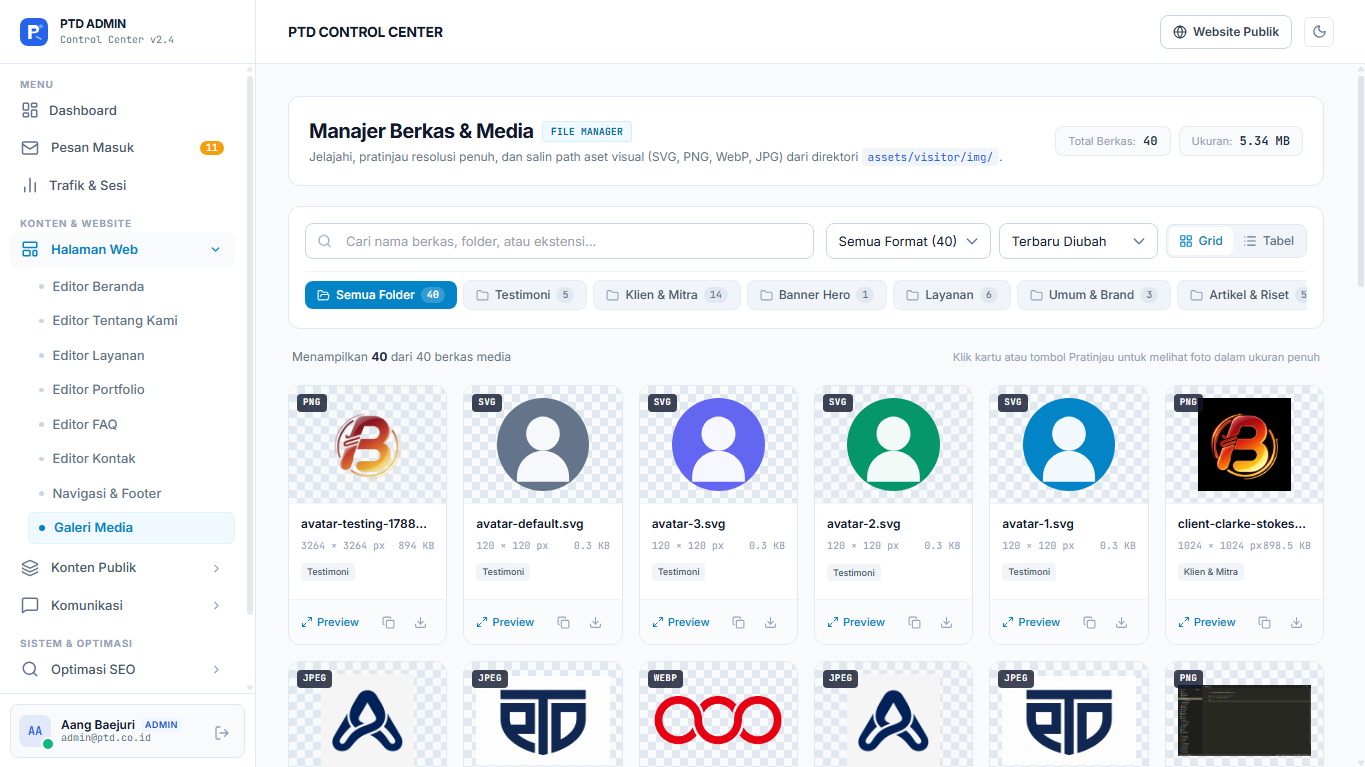Copy path of avatar-3.svg
This screenshot has width=1365, height=767.
pos(738,622)
